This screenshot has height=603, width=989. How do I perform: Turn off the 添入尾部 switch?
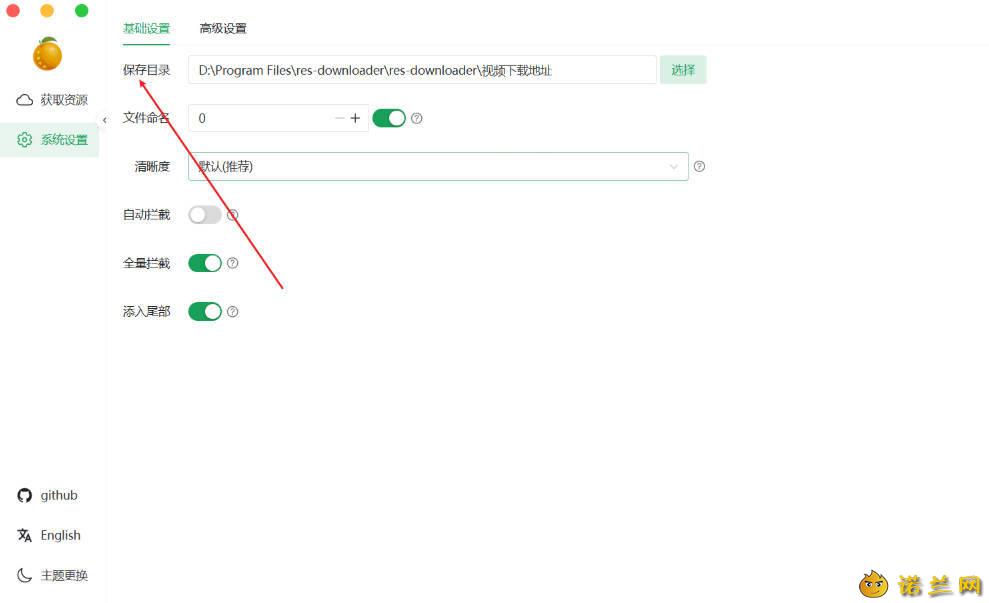point(205,312)
